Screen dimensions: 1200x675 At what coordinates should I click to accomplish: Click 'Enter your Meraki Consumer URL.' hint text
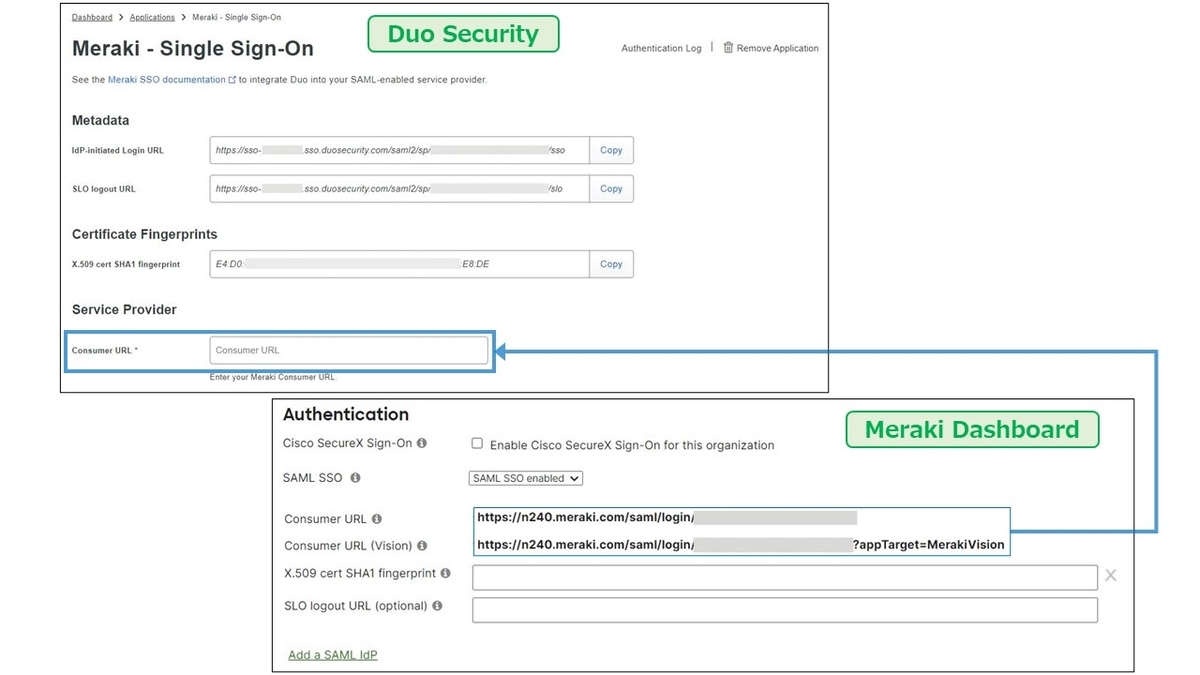[273, 377]
